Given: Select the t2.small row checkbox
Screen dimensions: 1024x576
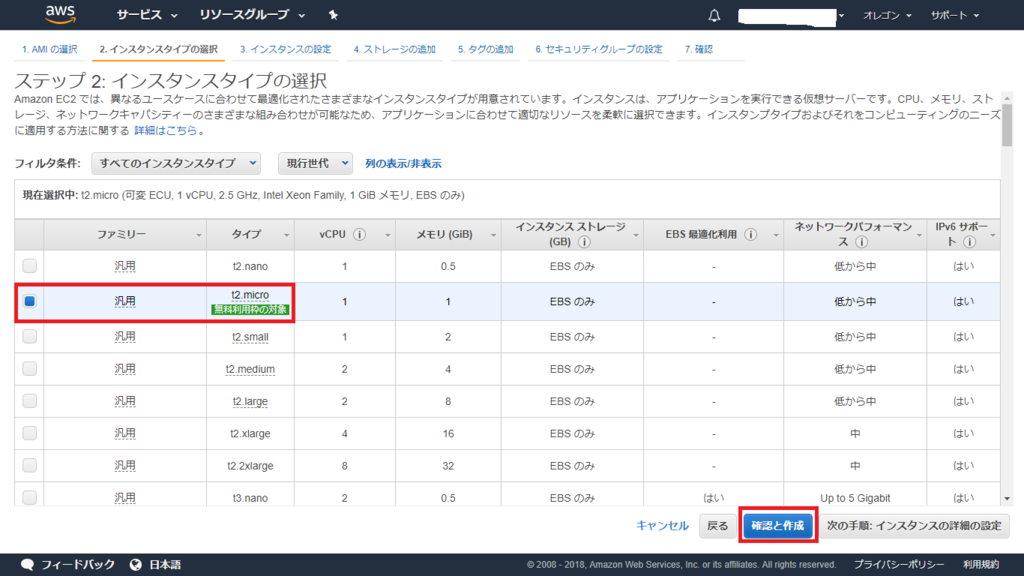Looking at the screenshot, I should (x=29, y=336).
